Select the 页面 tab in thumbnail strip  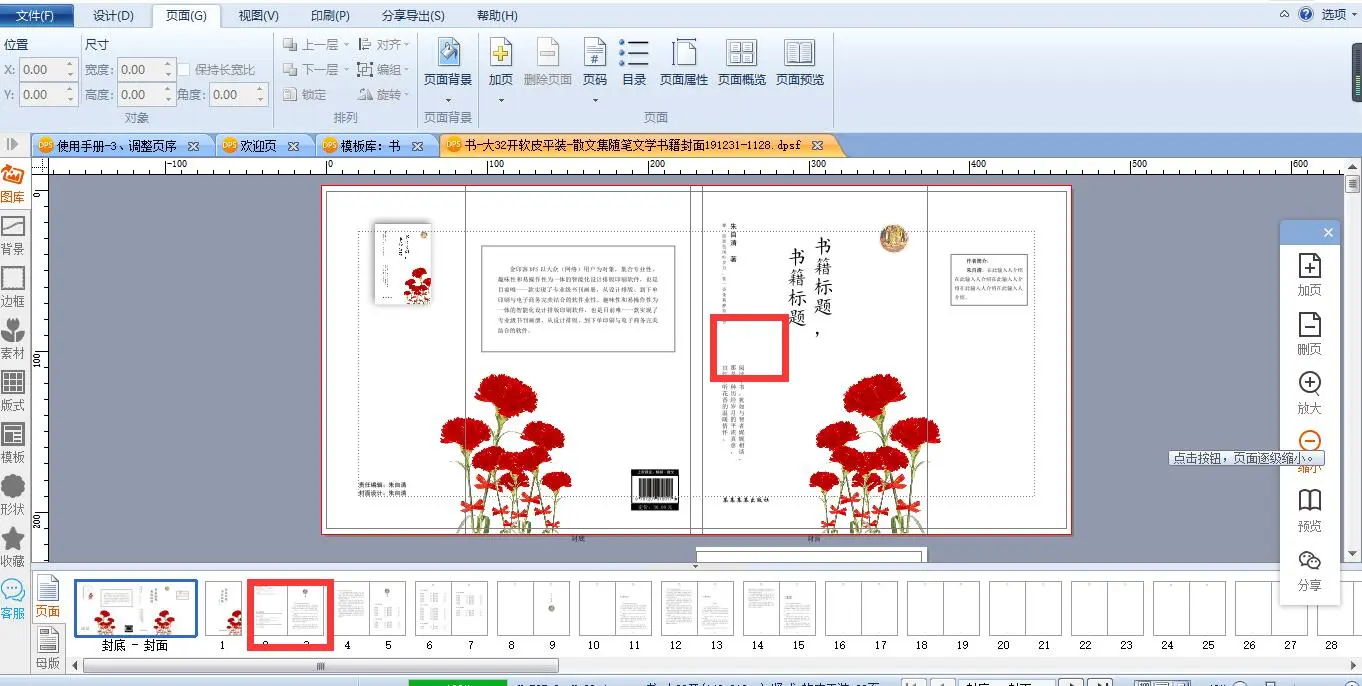coord(47,596)
